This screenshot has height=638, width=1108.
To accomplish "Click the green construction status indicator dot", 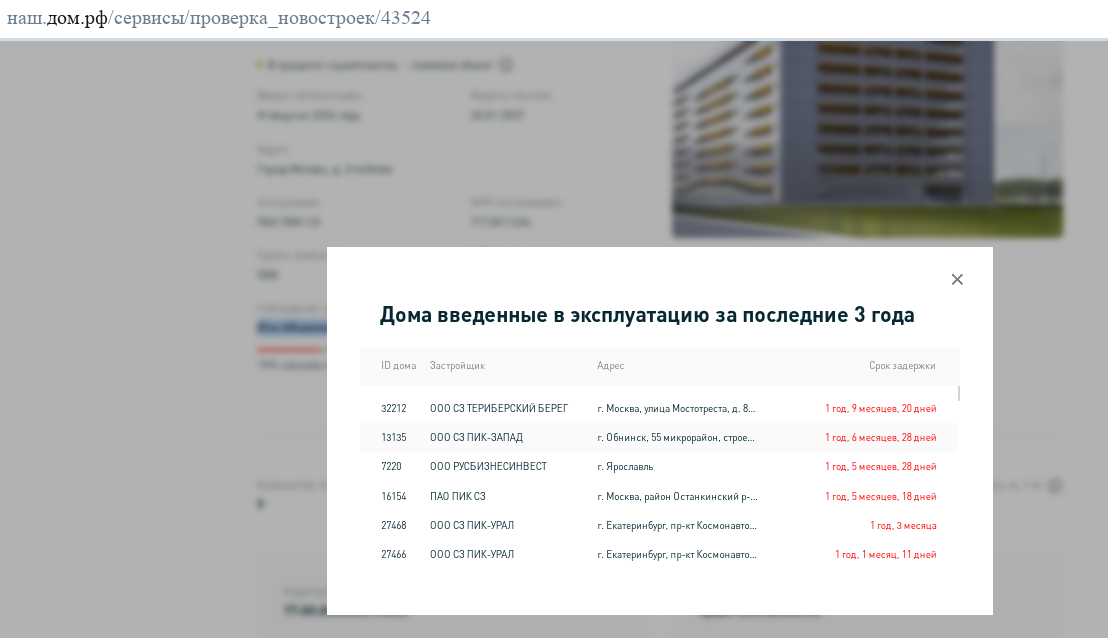I will pos(259,64).
